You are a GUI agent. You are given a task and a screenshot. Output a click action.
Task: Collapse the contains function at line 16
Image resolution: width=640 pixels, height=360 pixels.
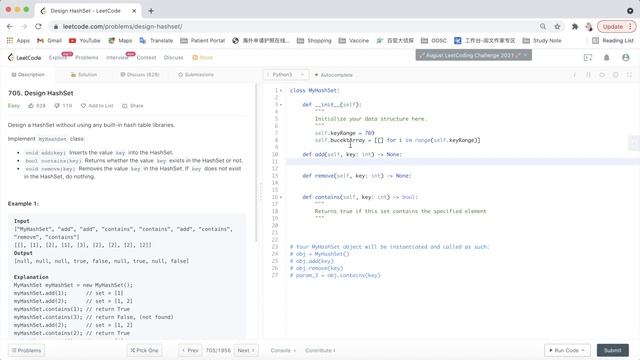click(x=281, y=197)
